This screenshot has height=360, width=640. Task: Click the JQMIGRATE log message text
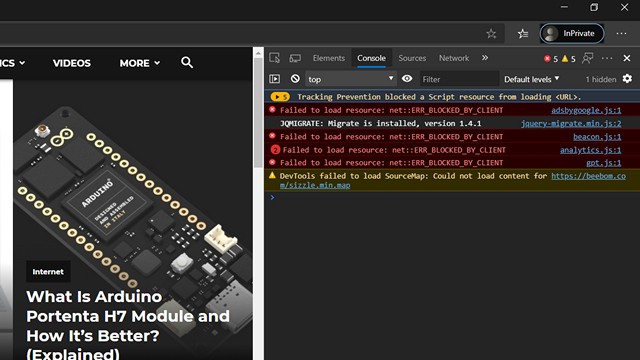coord(380,123)
